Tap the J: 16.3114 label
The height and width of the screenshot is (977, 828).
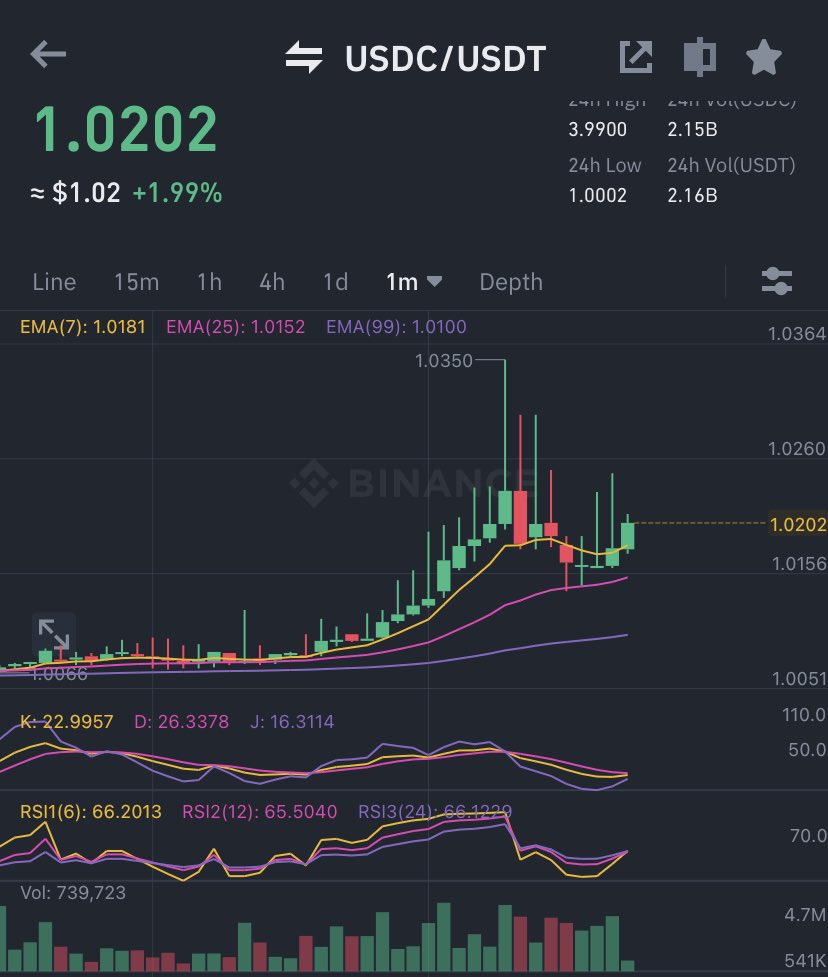click(x=292, y=722)
